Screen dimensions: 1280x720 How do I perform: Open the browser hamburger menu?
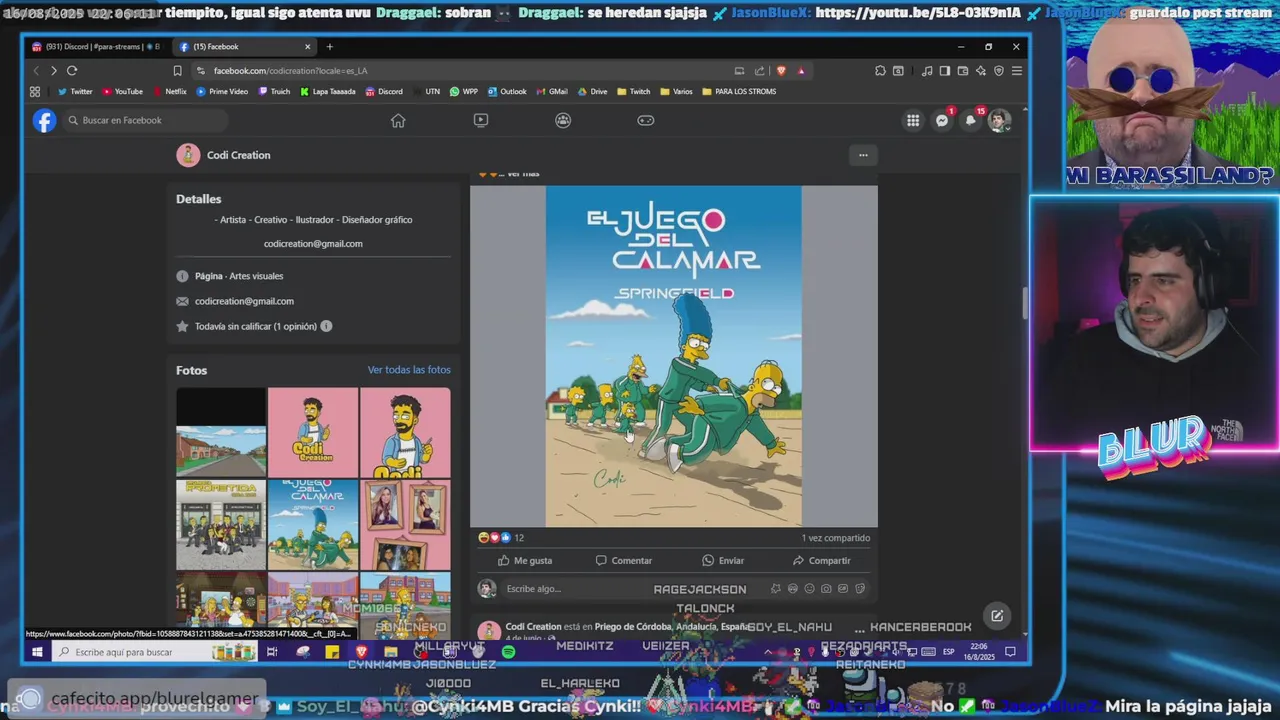(x=1016, y=71)
